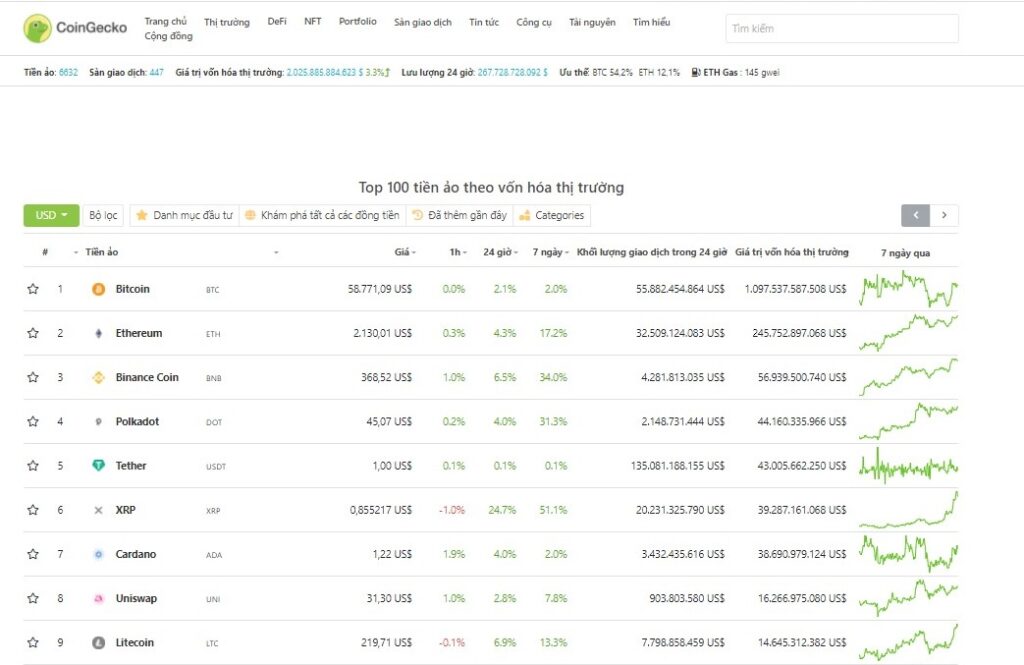
Task: Click the Litecoin coin icon
Action: pos(99,643)
